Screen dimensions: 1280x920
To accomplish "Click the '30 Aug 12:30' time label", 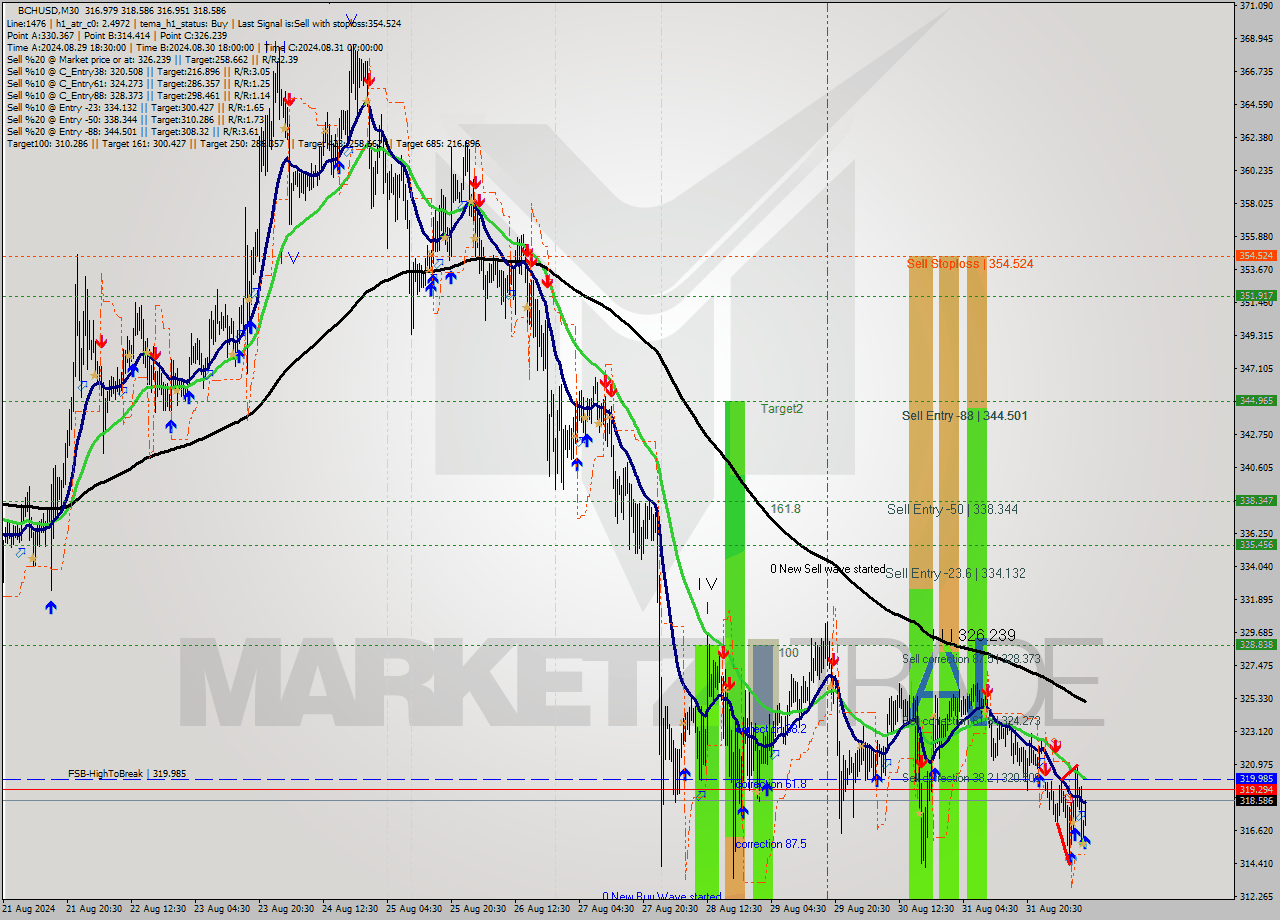I will (926, 909).
